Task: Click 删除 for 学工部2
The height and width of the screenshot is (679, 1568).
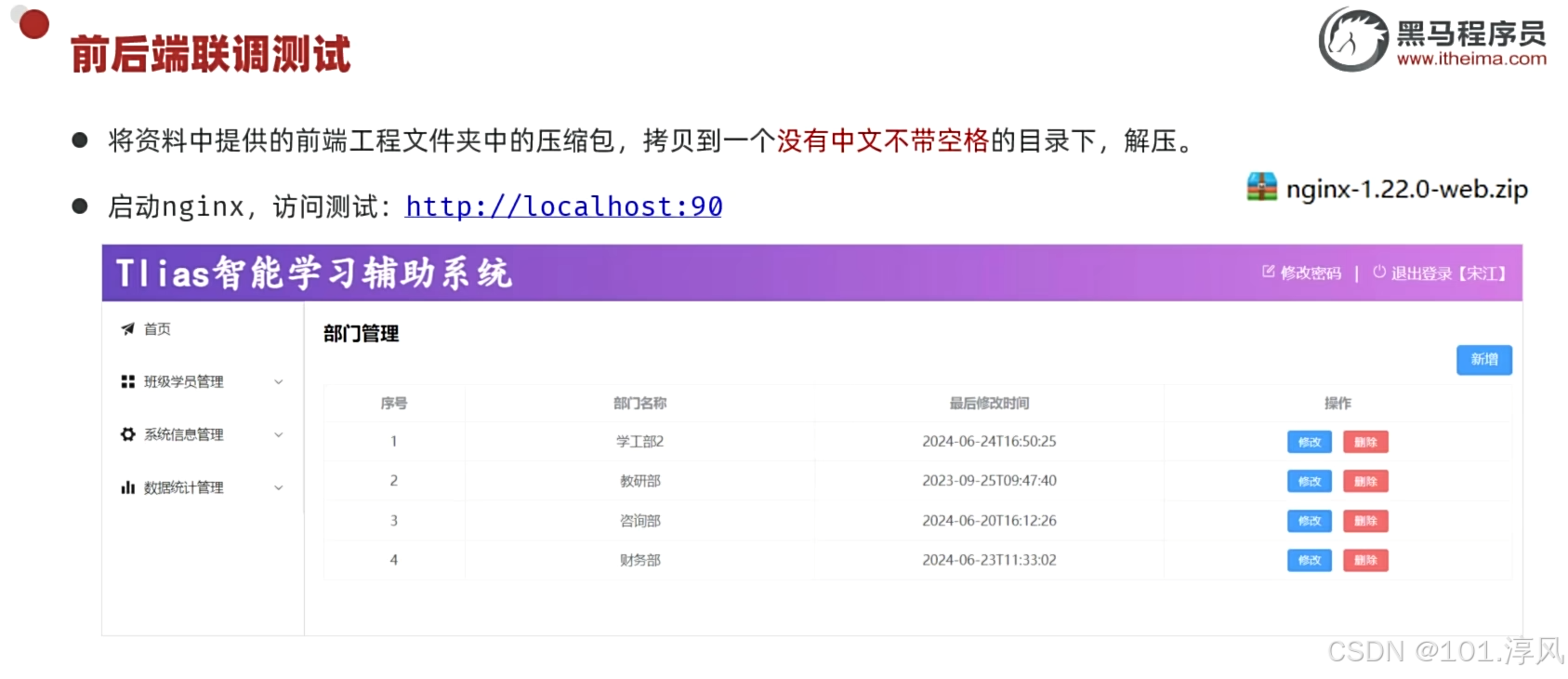Action: (x=1365, y=442)
